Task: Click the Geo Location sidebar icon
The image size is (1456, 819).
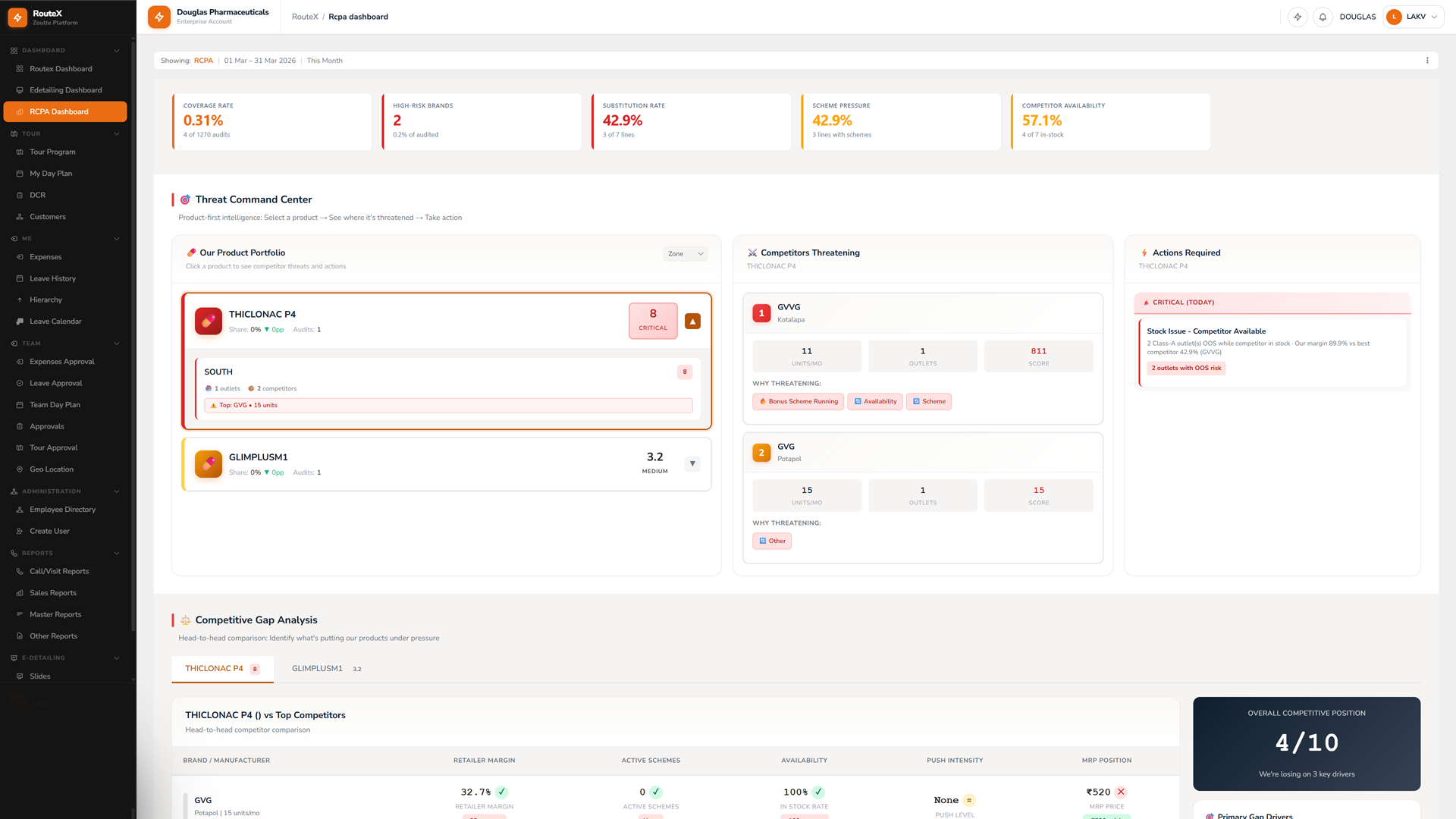Action: pyautogui.click(x=20, y=469)
